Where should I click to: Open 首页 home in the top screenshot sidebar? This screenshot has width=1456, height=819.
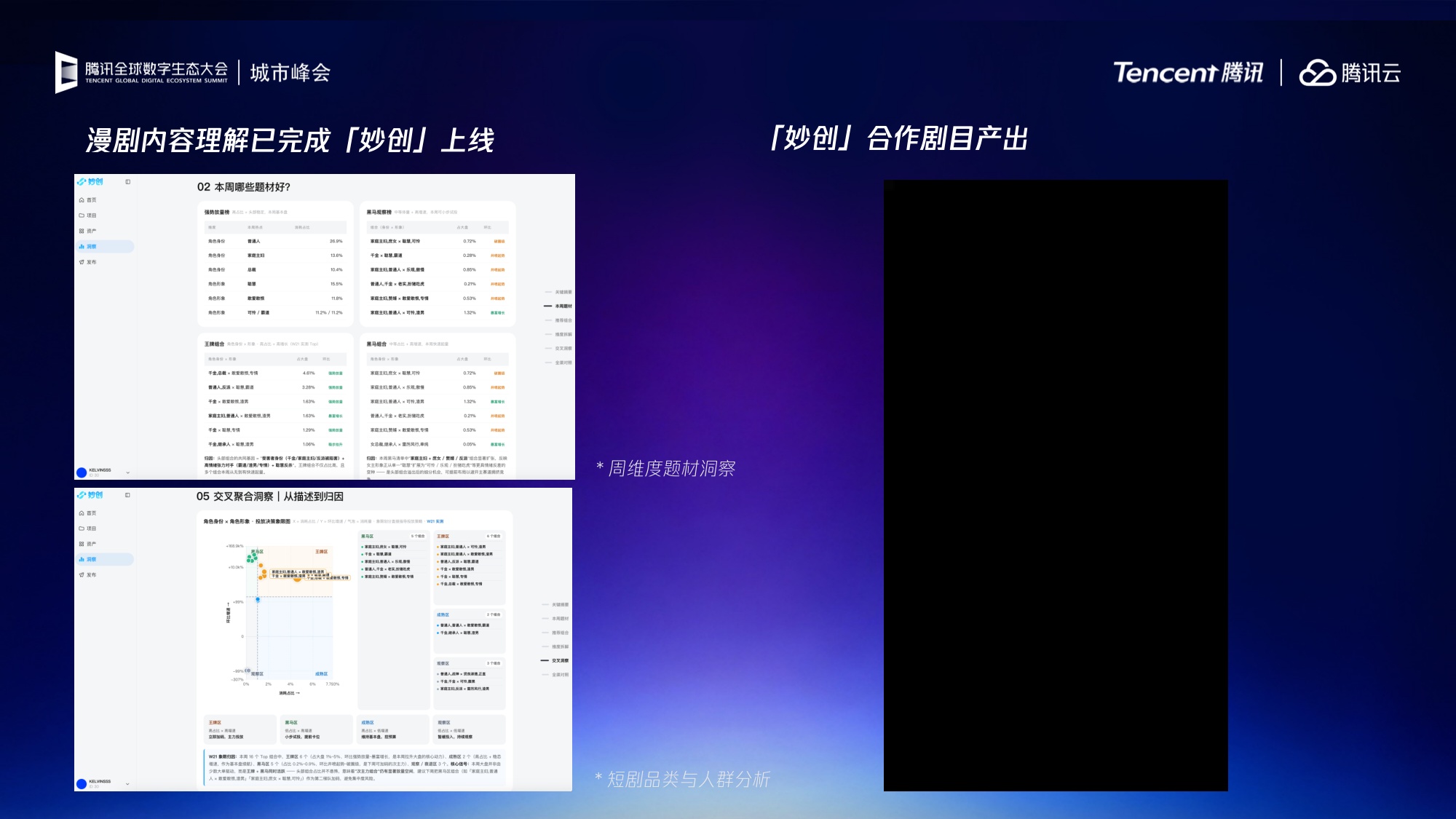[87, 200]
